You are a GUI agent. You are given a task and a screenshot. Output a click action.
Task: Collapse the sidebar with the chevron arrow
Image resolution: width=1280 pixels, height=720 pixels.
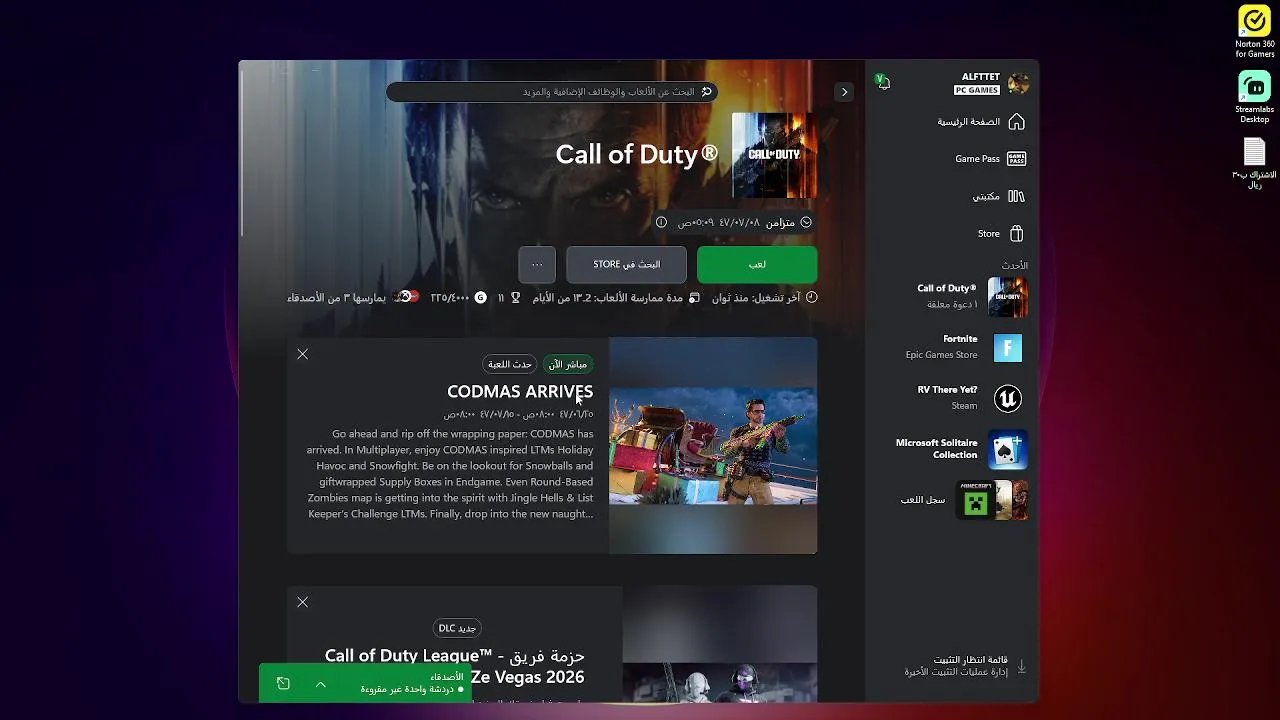pyautogui.click(x=844, y=92)
